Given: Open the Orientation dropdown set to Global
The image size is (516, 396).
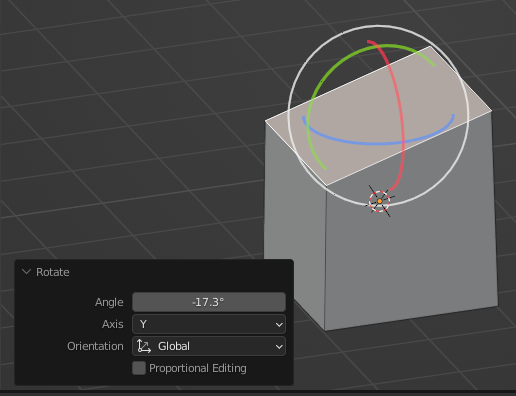Looking at the screenshot, I should click(209, 346).
